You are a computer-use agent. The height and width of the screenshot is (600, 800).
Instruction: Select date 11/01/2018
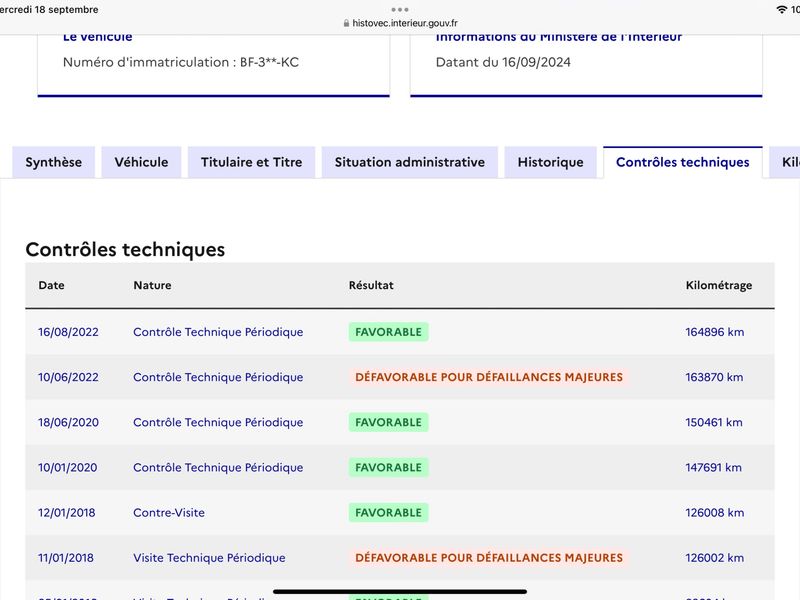(66, 558)
